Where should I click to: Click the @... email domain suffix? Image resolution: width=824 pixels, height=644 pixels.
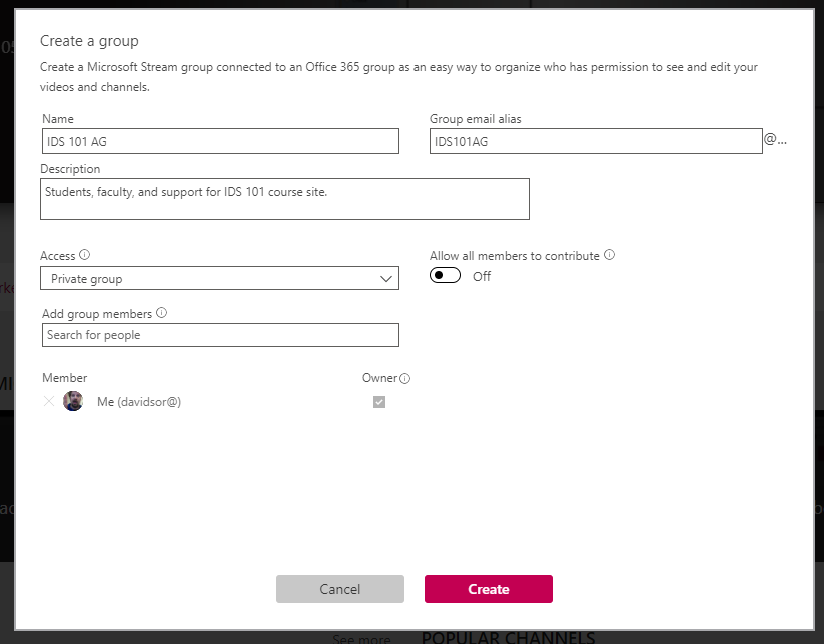[777, 140]
